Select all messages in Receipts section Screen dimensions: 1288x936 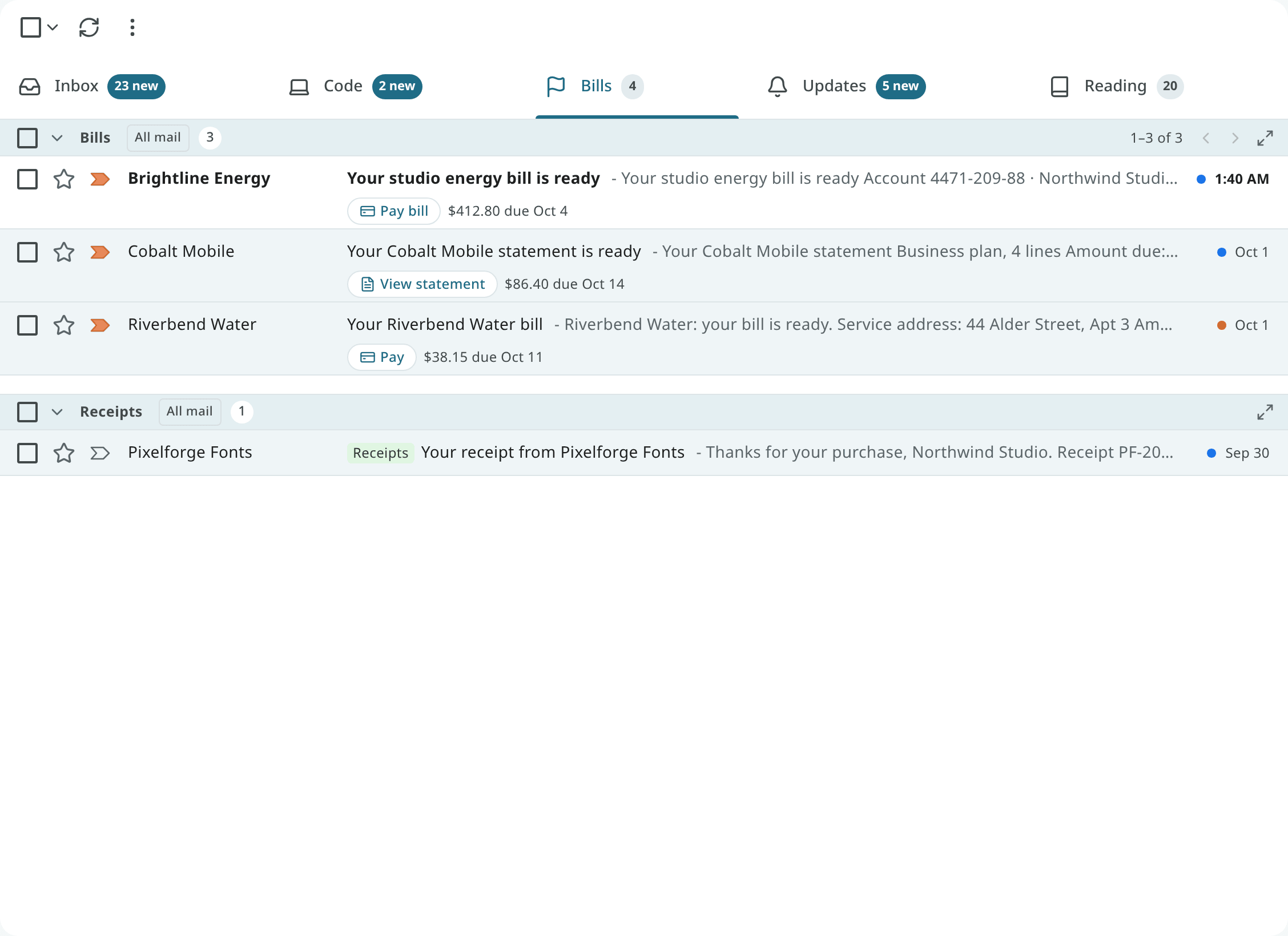(x=27, y=412)
